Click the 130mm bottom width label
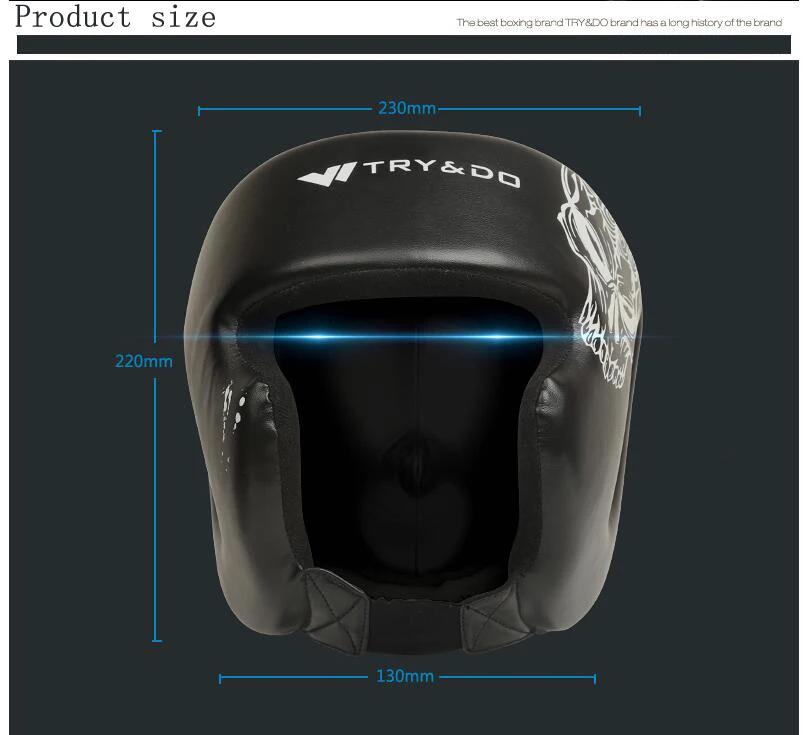 point(404,676)
